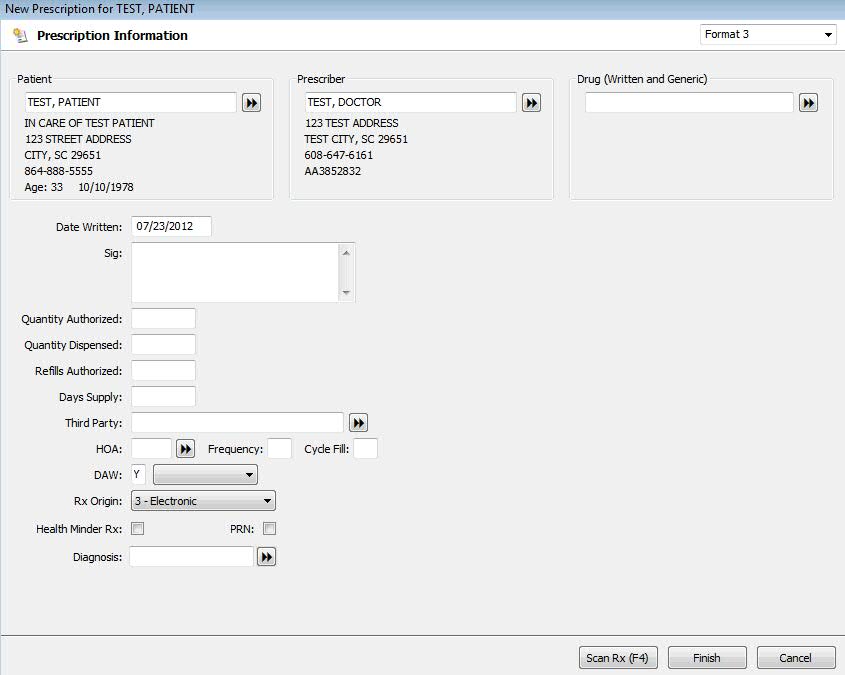The width and height of the screenshot is (845, 675).
Task: Cancel the new prescription
Action: (x=796, y=658)
